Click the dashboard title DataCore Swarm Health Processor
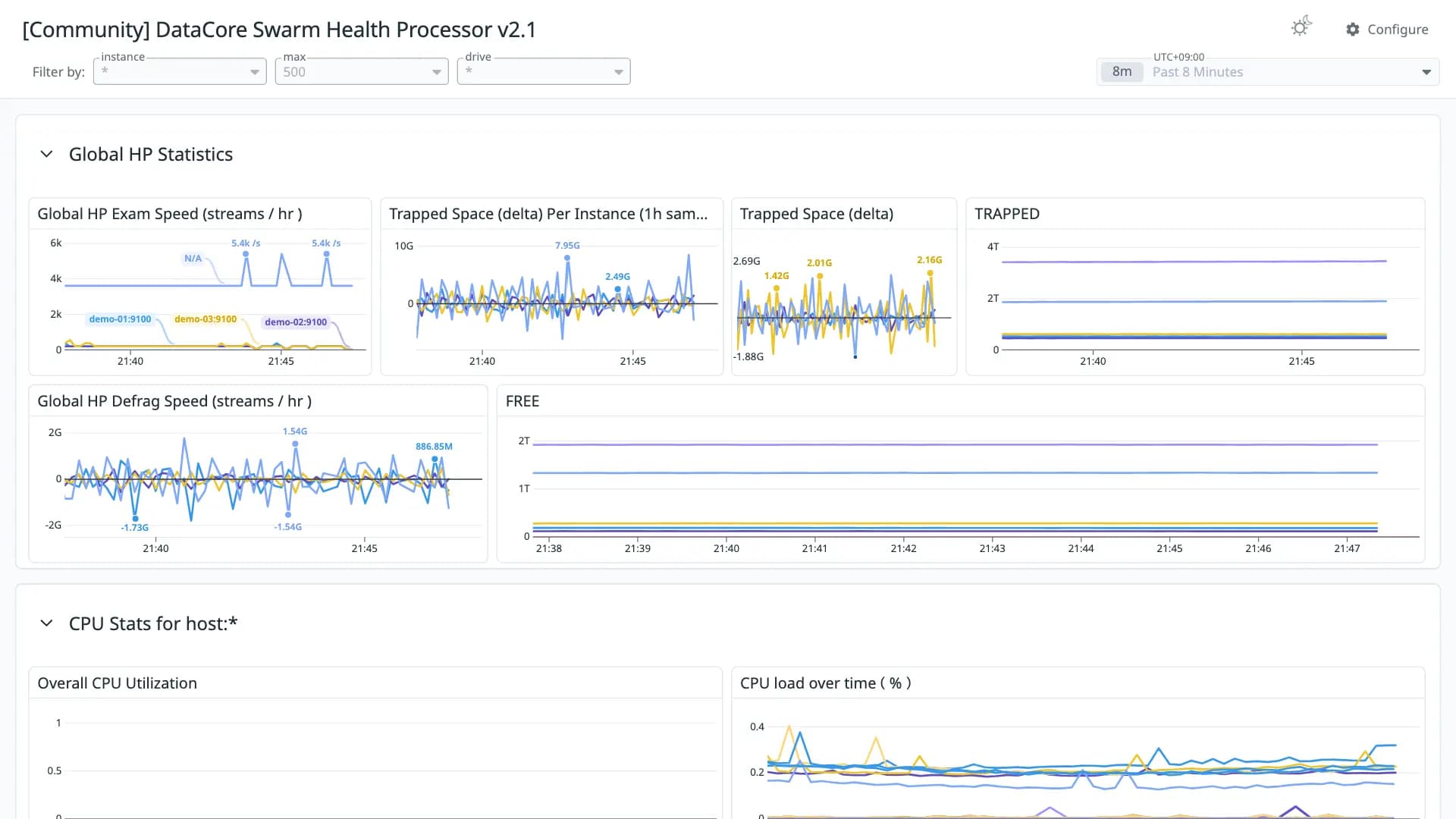 (279, 30)
